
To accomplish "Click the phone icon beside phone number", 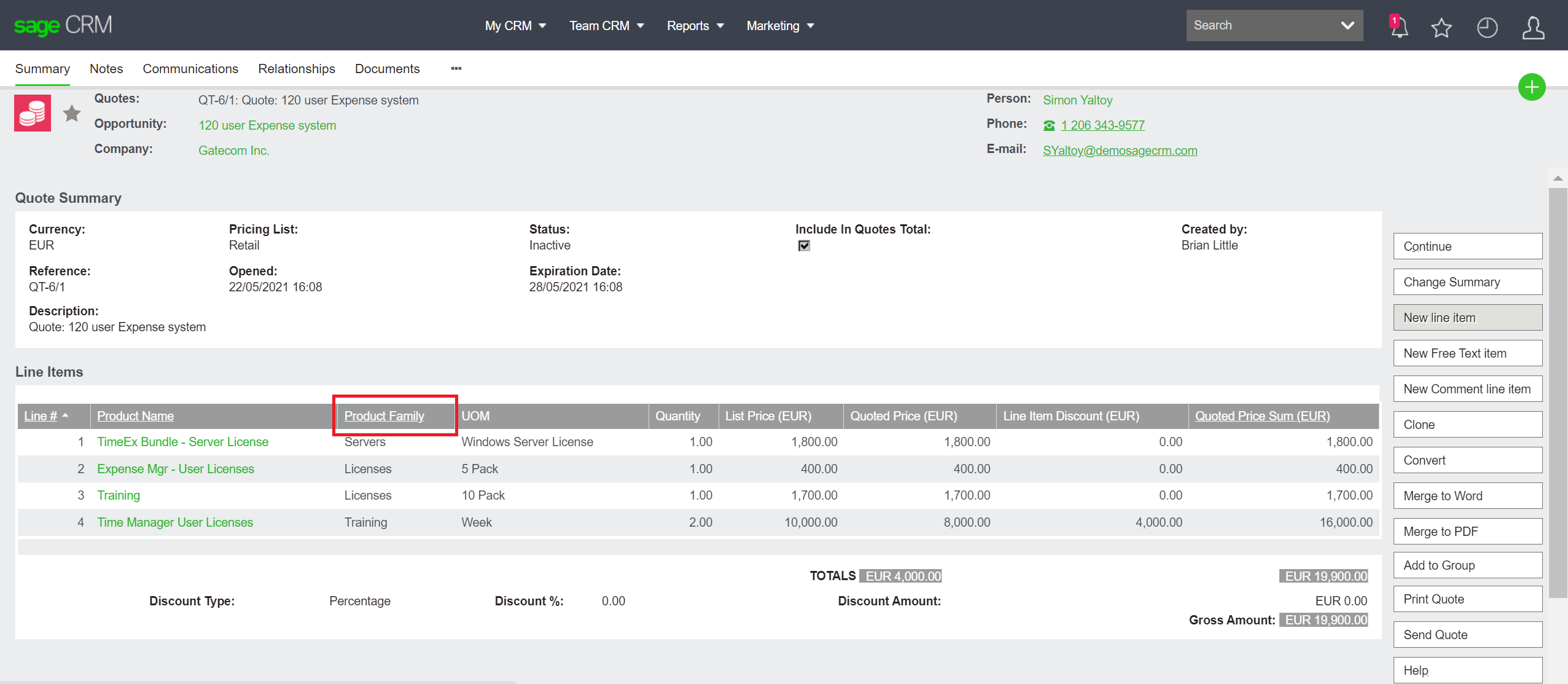I will [1048, 125].
